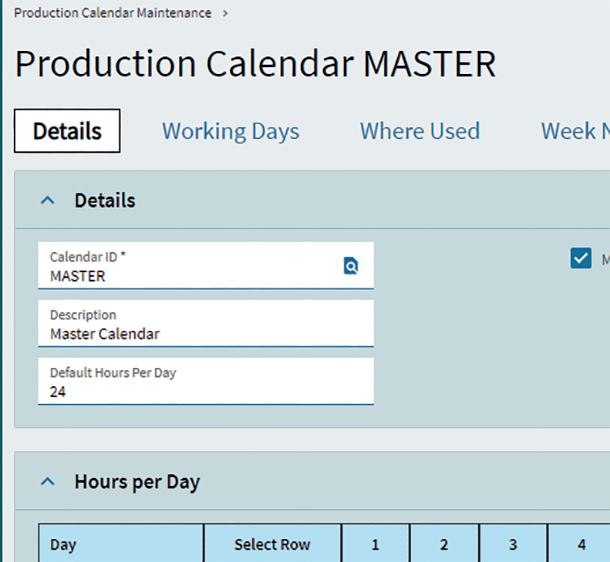Navigate to Production Calendar Maintenance breadcrumb link
The image size is (610, 562).
tap(112, 13)
